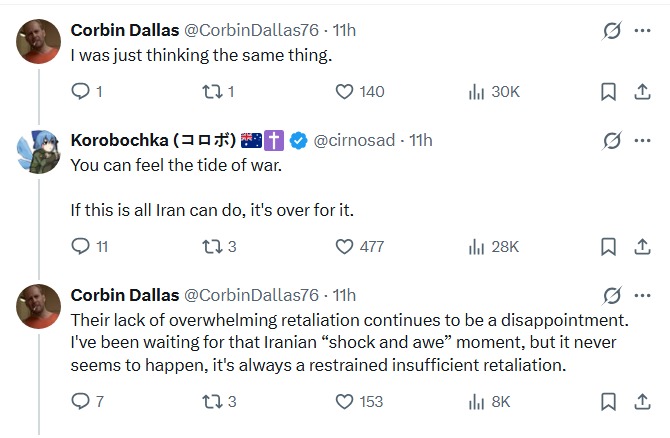Bookmark the "shock and awe" tweet
The image size is (670, 438).
click(x=608, y=402)
